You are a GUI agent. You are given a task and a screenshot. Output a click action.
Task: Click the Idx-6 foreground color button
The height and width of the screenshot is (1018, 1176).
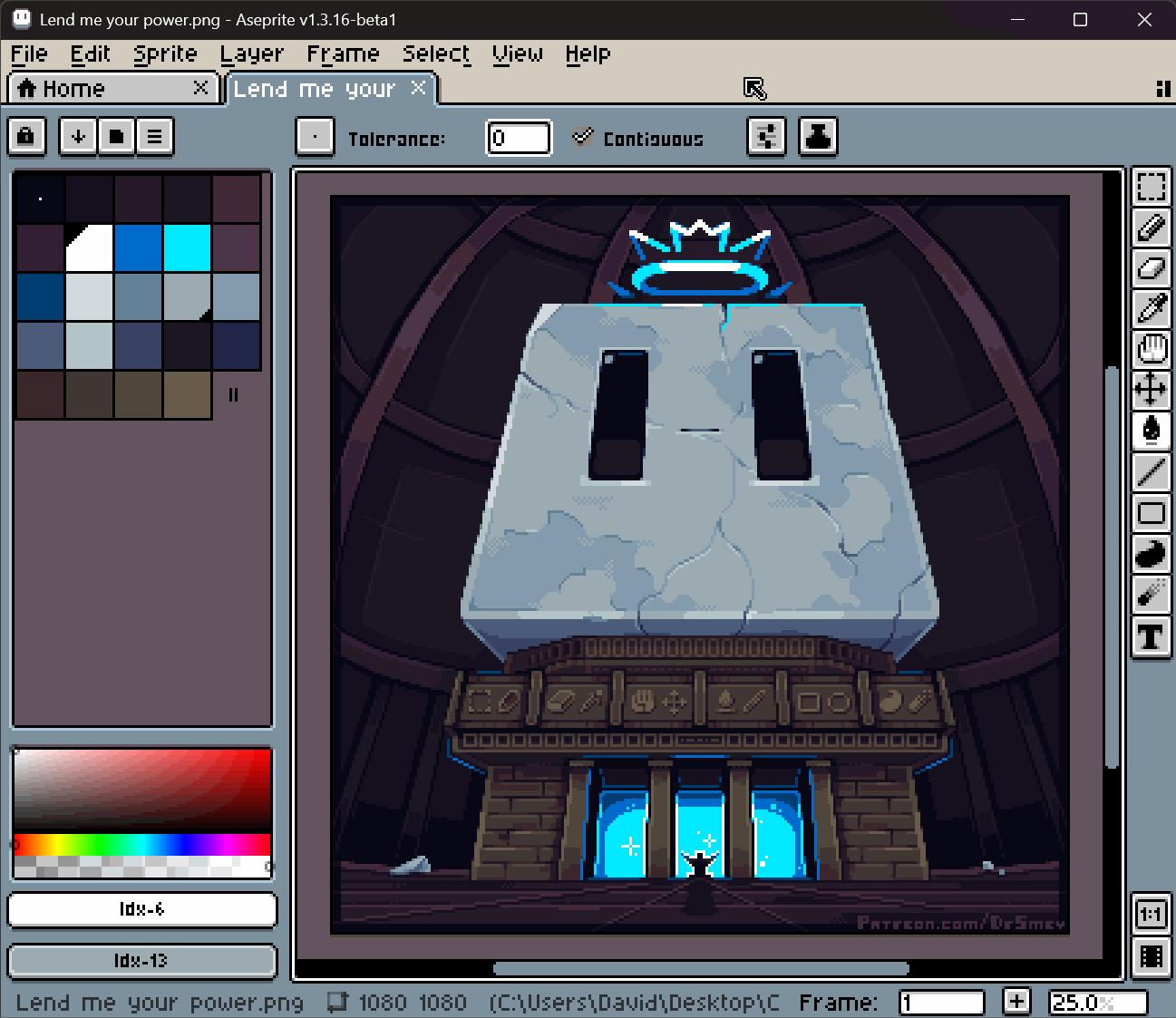click(141, 909)
